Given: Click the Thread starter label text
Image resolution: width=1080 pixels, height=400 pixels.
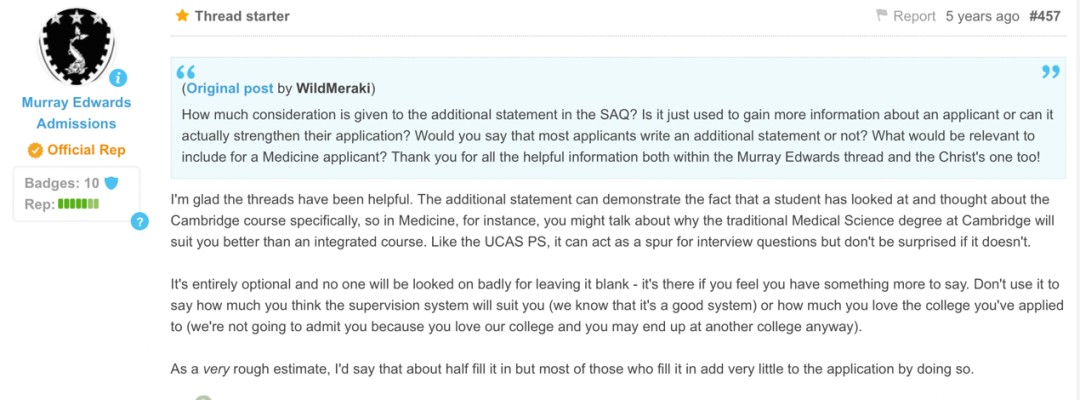Looking at the screenshot, I should (242, 16).
